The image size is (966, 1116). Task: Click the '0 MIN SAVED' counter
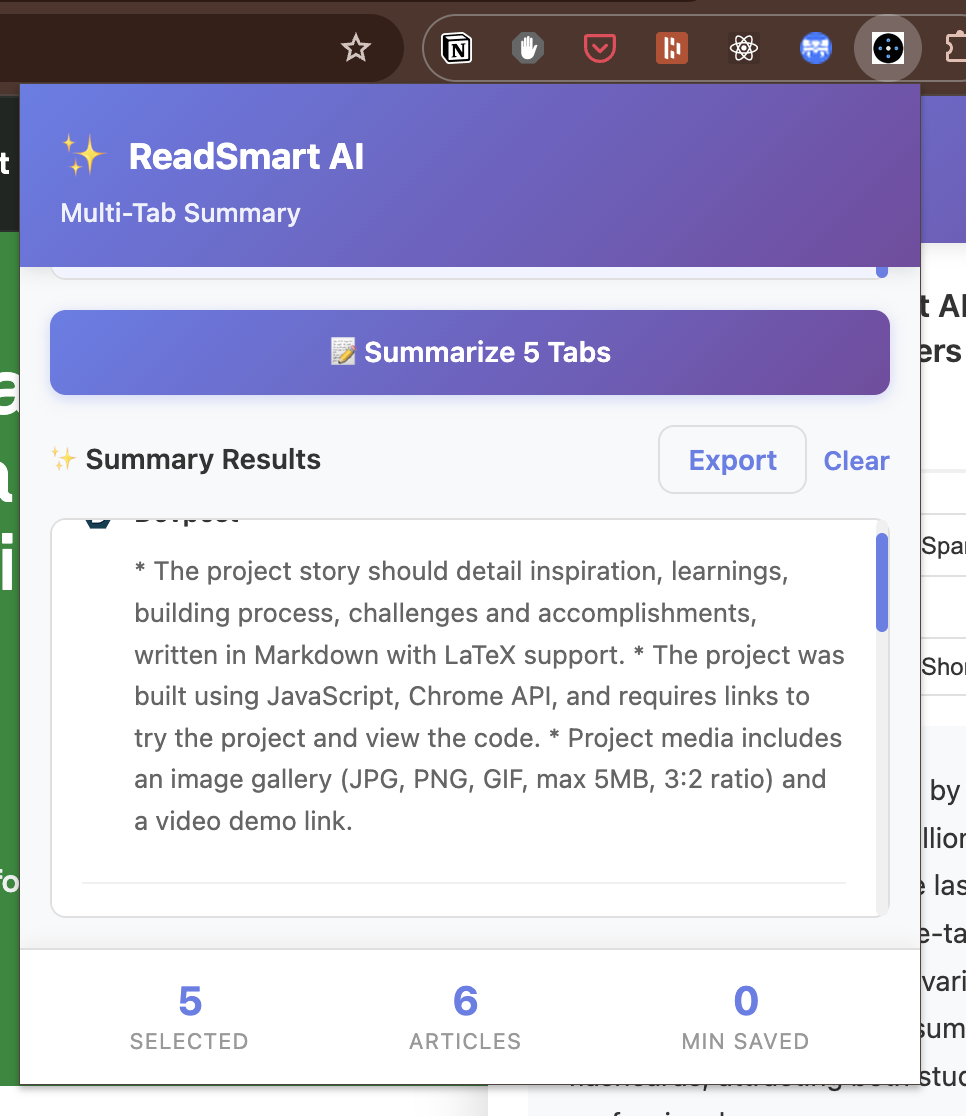click(x=745, y=1016)
